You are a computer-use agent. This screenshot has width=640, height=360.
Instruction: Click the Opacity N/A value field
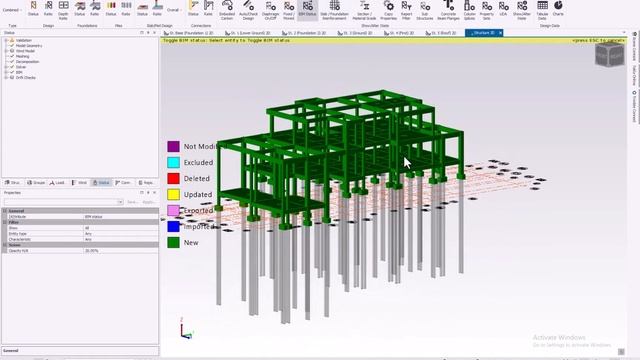click(x=121, y=251)
